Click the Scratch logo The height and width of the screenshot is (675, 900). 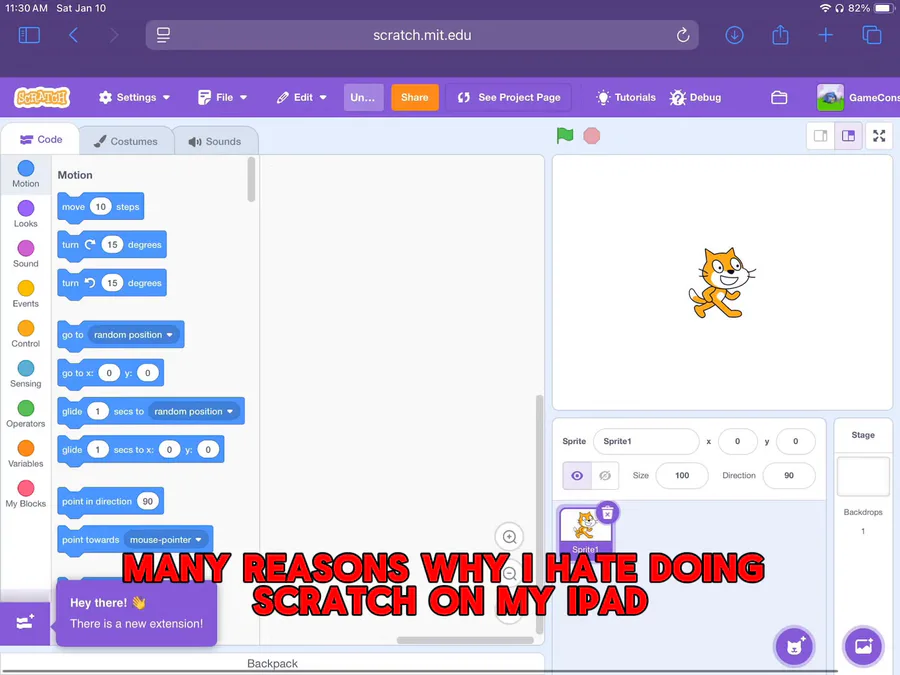42,98
